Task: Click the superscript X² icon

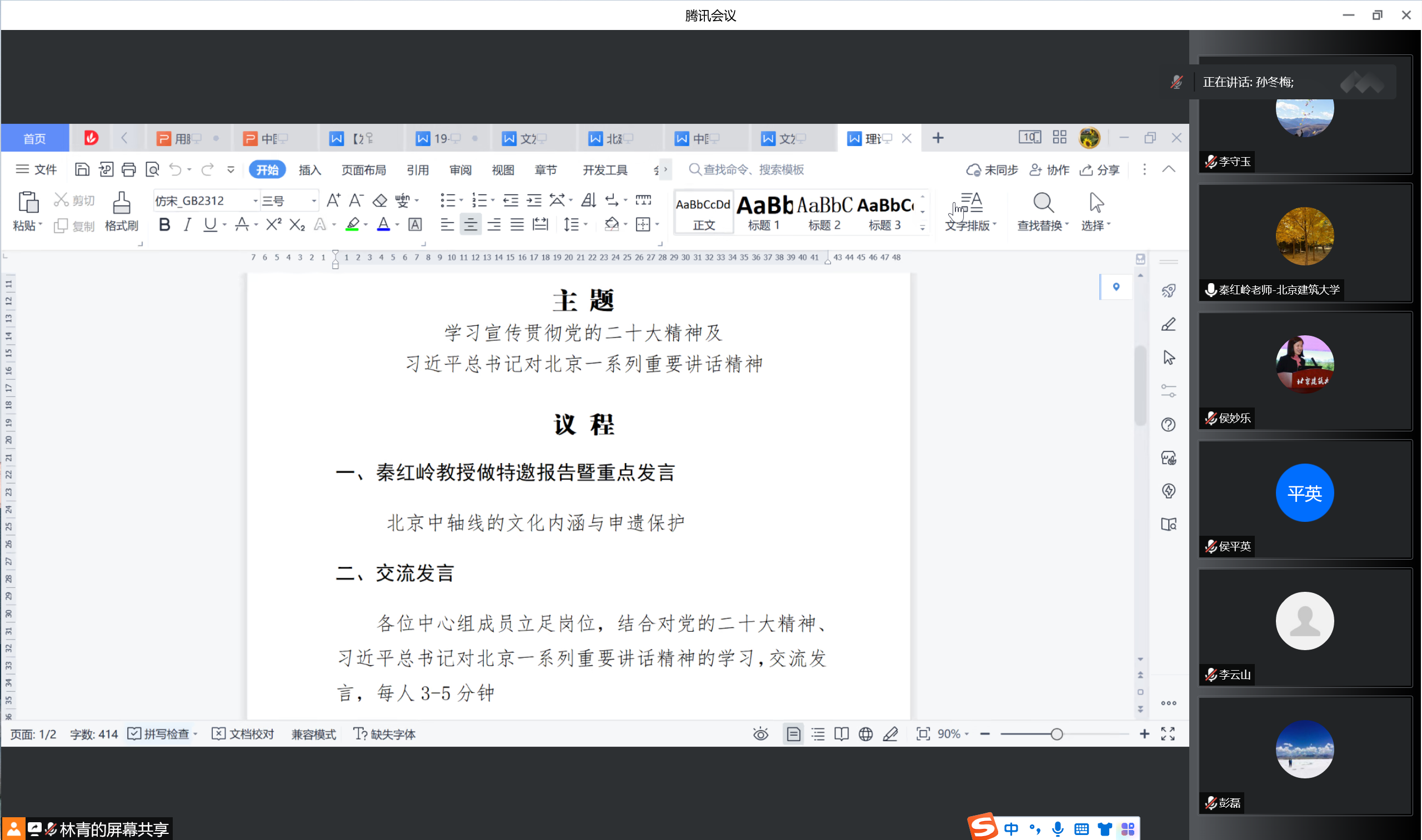Action: [x=273, y=224]
